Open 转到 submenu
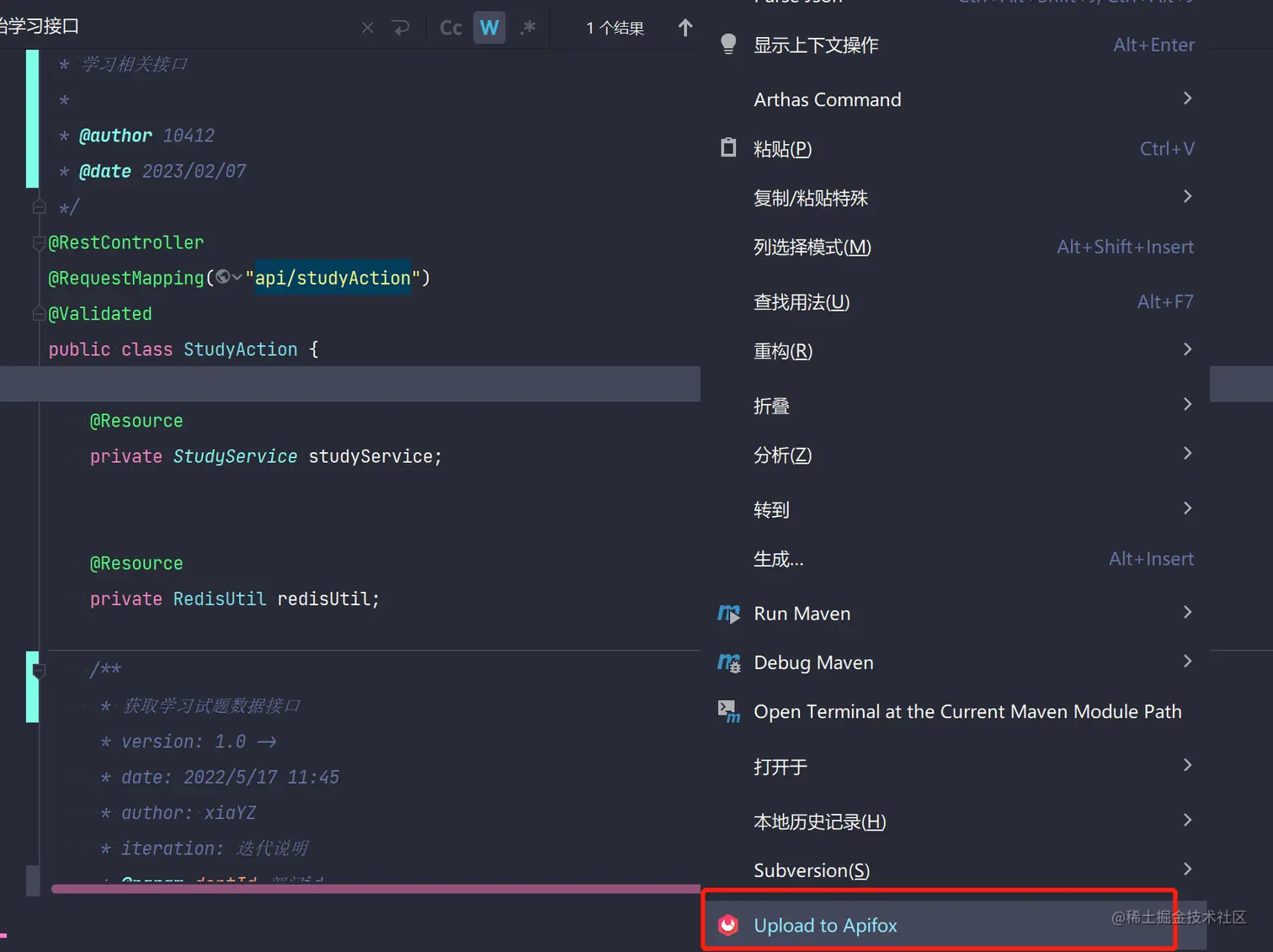 point(956,509)
